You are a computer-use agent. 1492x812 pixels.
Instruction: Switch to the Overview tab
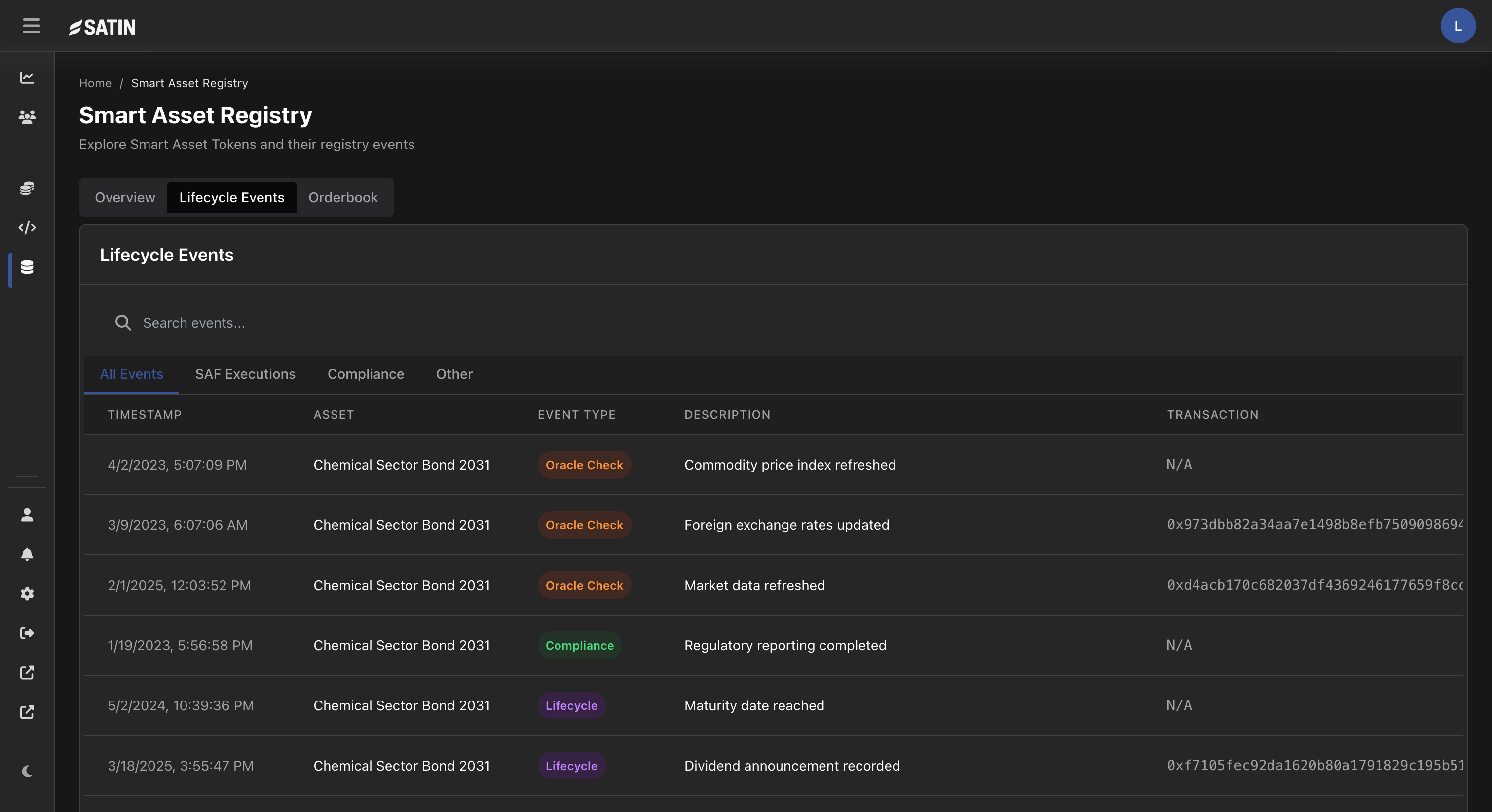pos(125,197)
